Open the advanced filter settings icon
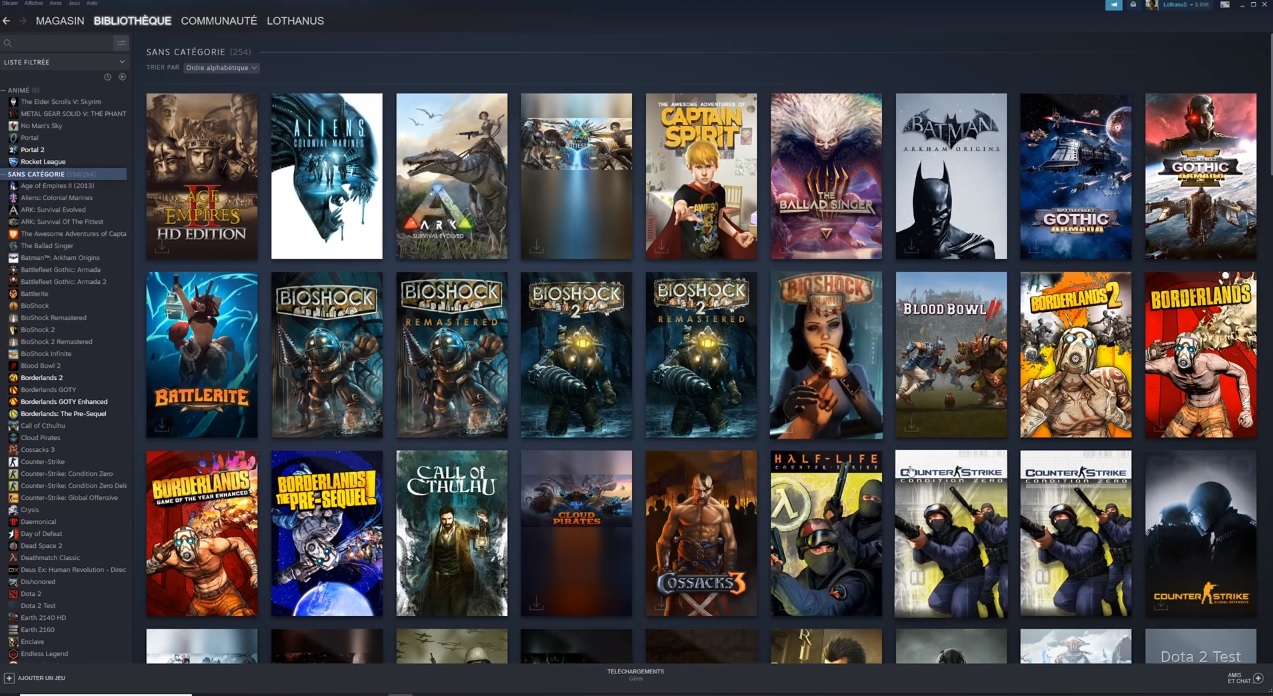Screen dimensions: 1273x696 (x=121, y=43)
